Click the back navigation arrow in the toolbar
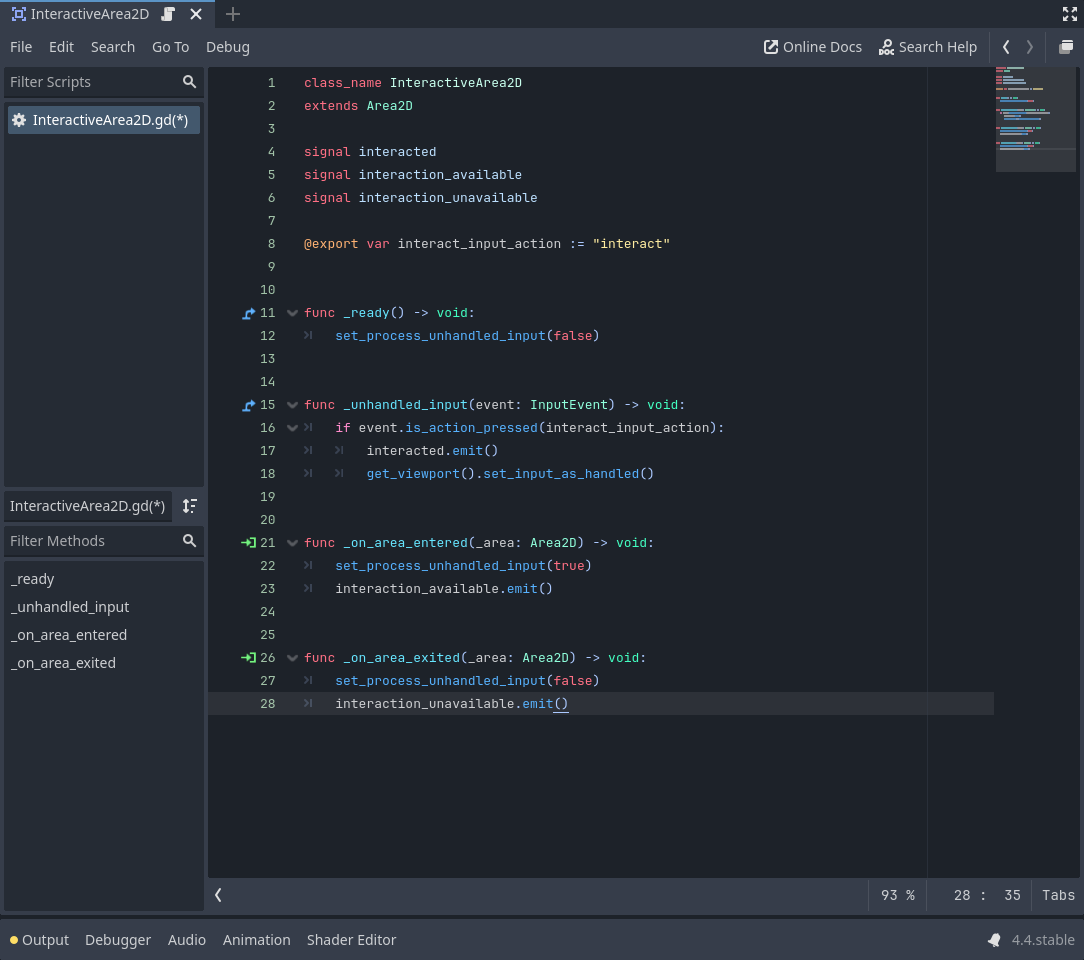1084x960 pixels. 1006,47
